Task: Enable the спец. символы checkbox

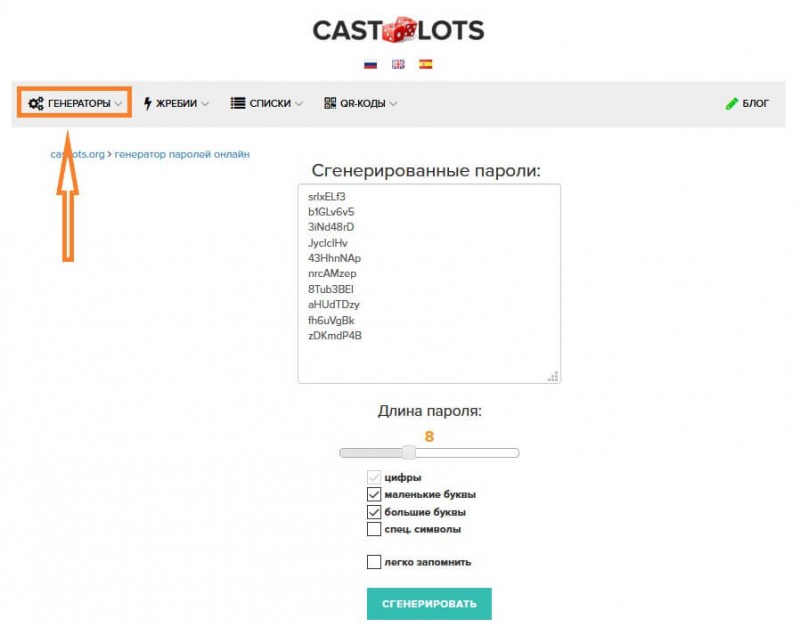Action: pyautogui.click(x=374, y=529)
